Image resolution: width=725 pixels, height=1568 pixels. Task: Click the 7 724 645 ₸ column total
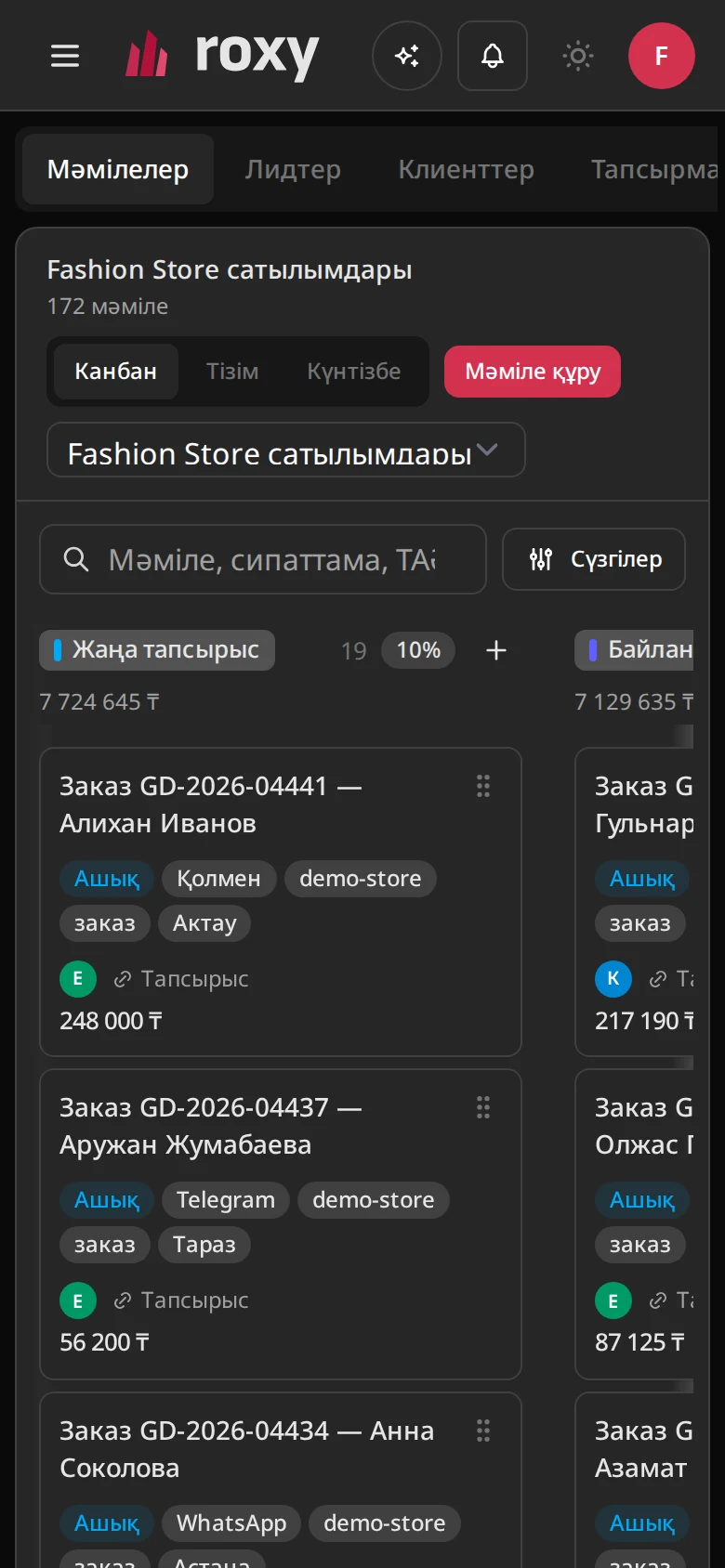point(99,702)
